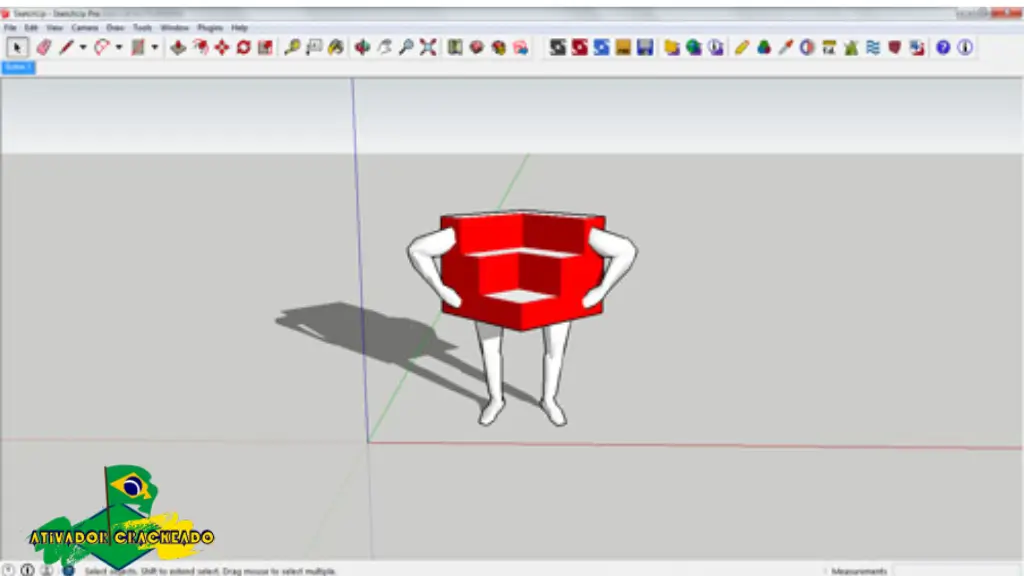The width and height of the screenshot is (1024, 576).
Task: Open the Edit menu
Action: pyautogui.click(x=31, y=27)
